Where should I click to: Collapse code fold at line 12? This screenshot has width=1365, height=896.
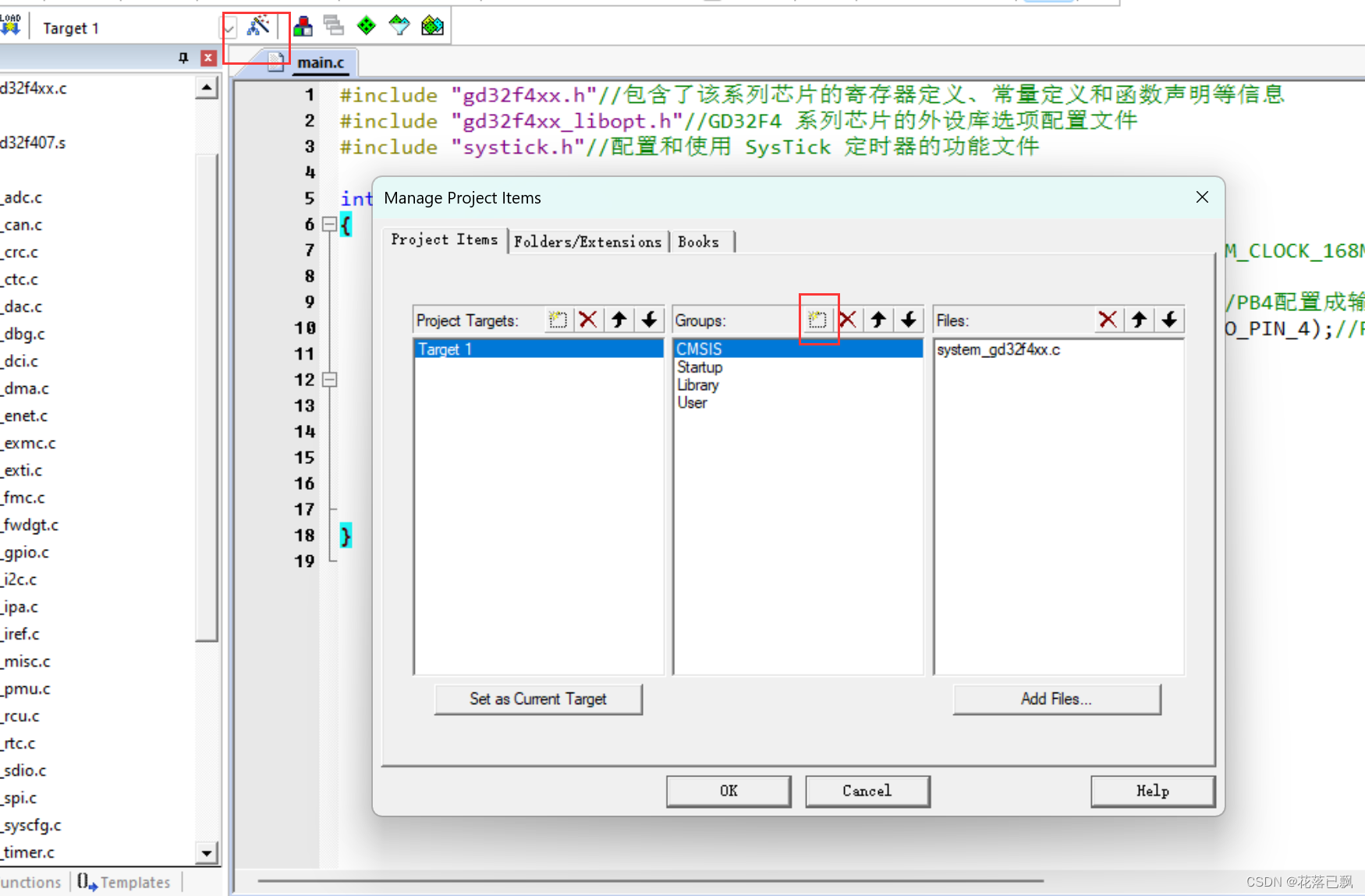click(x=330, y=380)
